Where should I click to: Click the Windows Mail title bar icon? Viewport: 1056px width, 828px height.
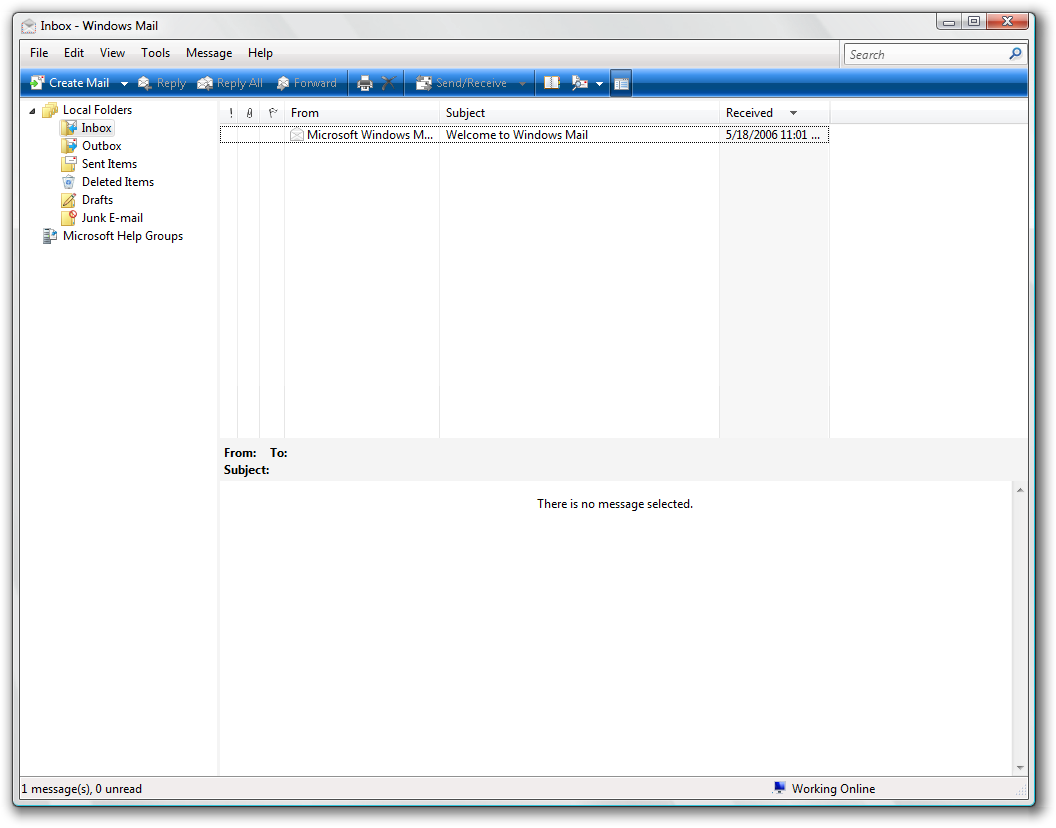pos(28,26)
